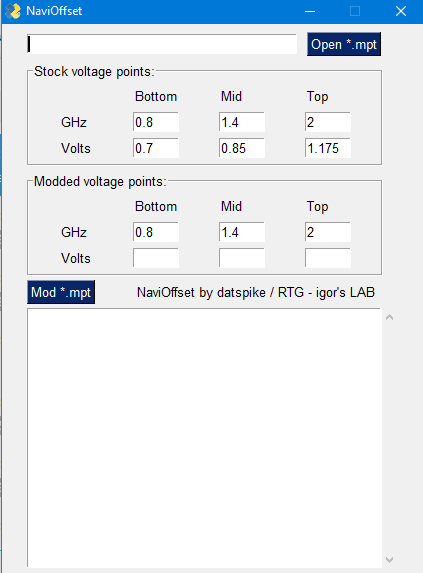The image size is (423, 573).
Task: Click empty Modded Mid Volts field
Action: [x=242, y=258]
